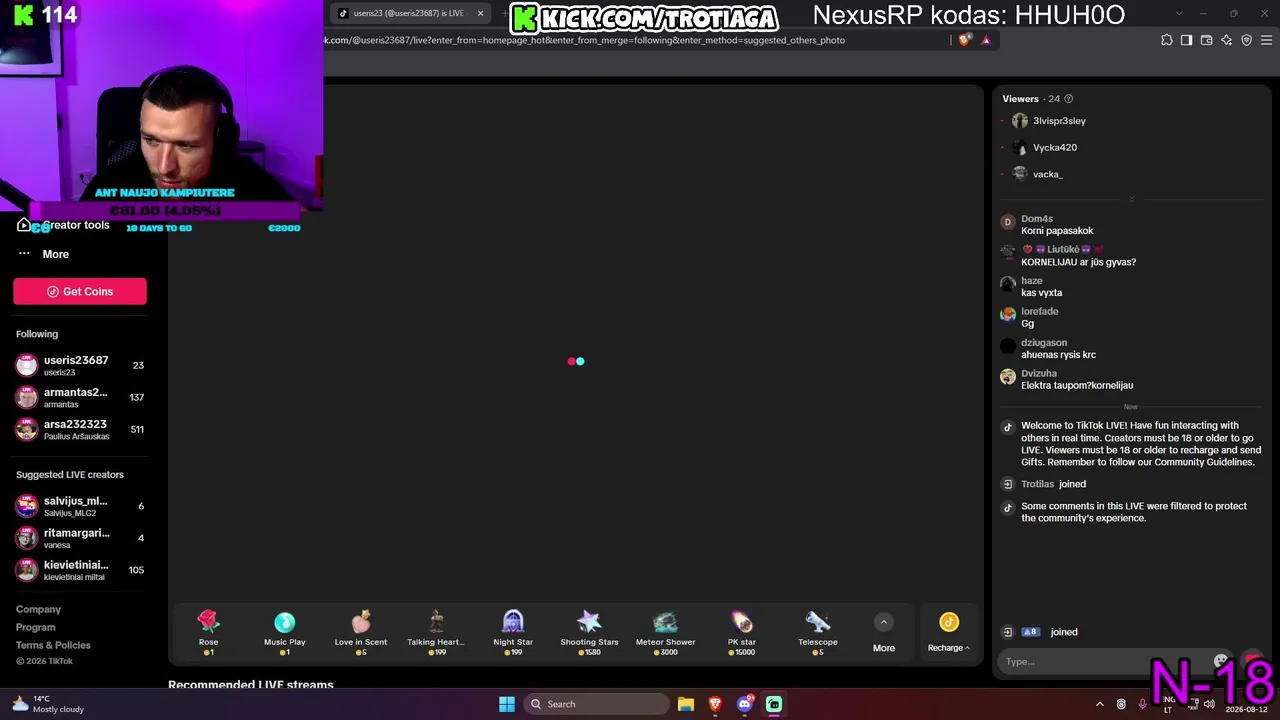
Task: Open the Terms & Policies link
Action: [x=53, y=645]
